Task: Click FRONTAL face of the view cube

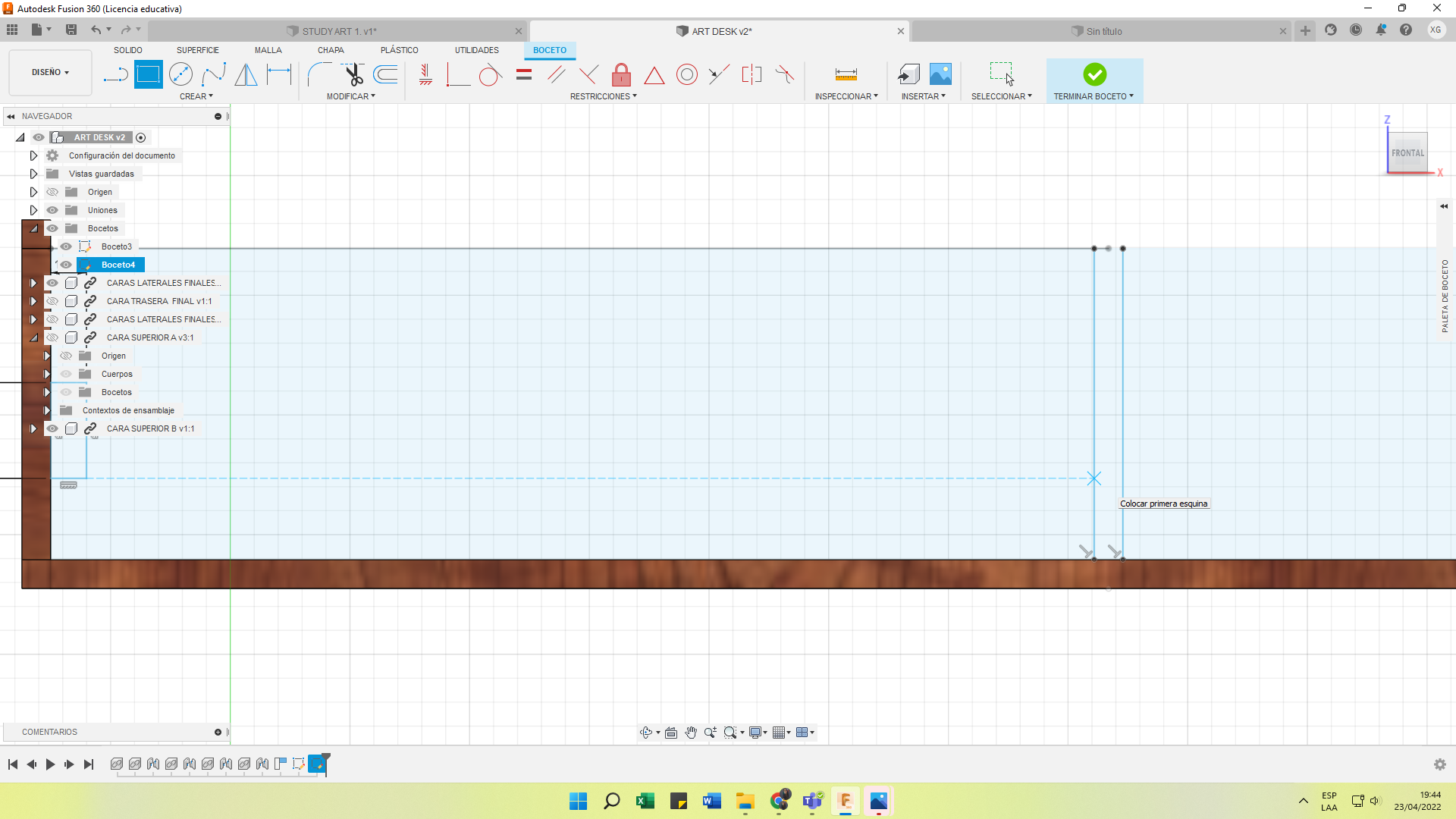Action: 1407,152
